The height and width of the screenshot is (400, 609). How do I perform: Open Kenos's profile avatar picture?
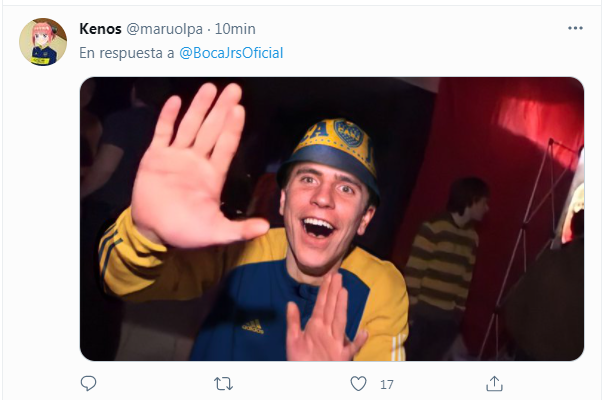(x=42, y=42)
